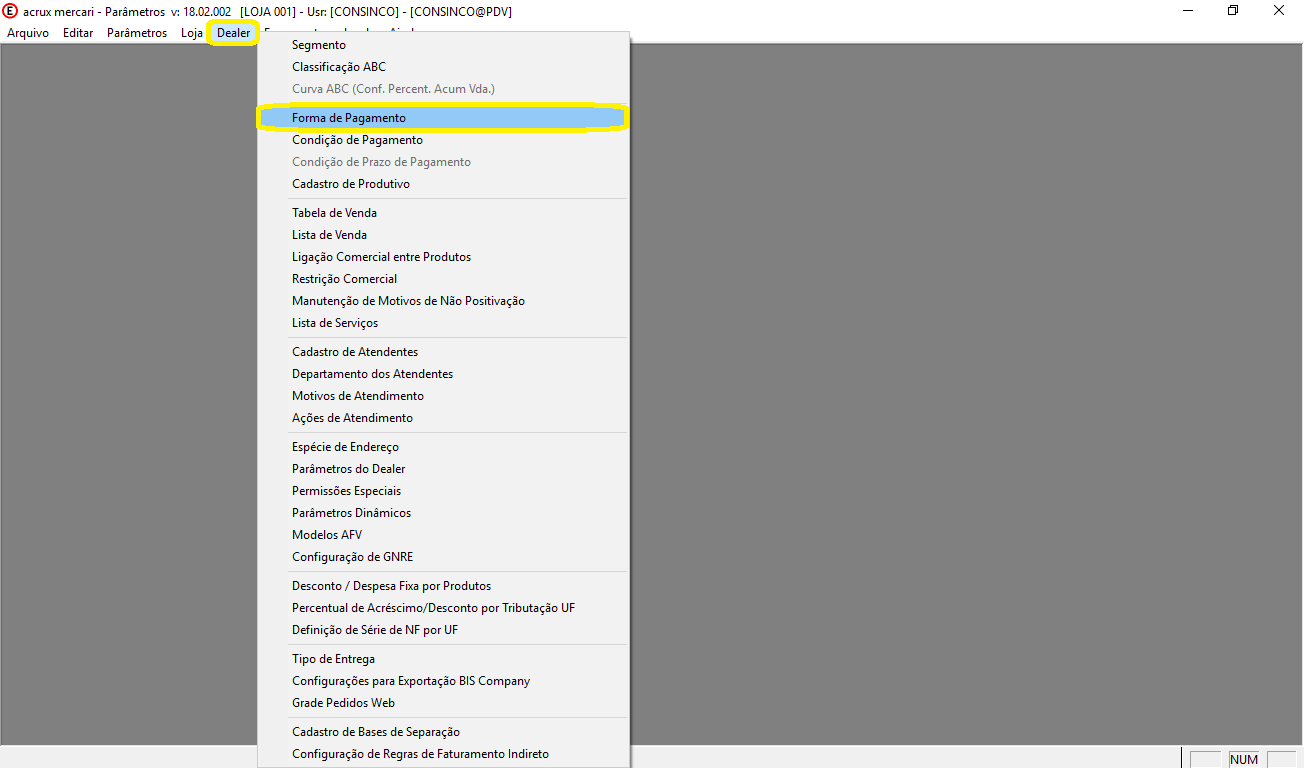
Task: Close the acrux mercari window
Action: click(x=1279, y=11)
